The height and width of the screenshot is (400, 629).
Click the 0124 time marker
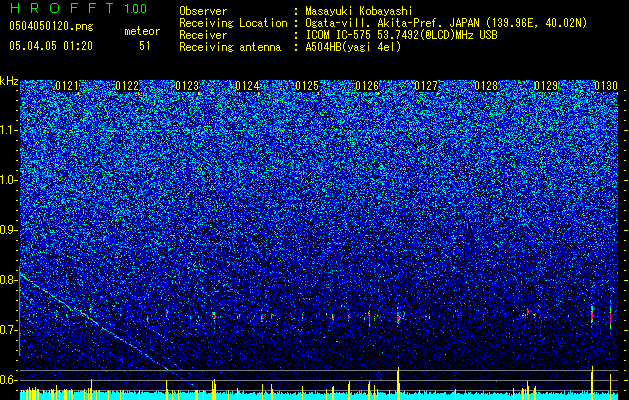coord(247,86)
